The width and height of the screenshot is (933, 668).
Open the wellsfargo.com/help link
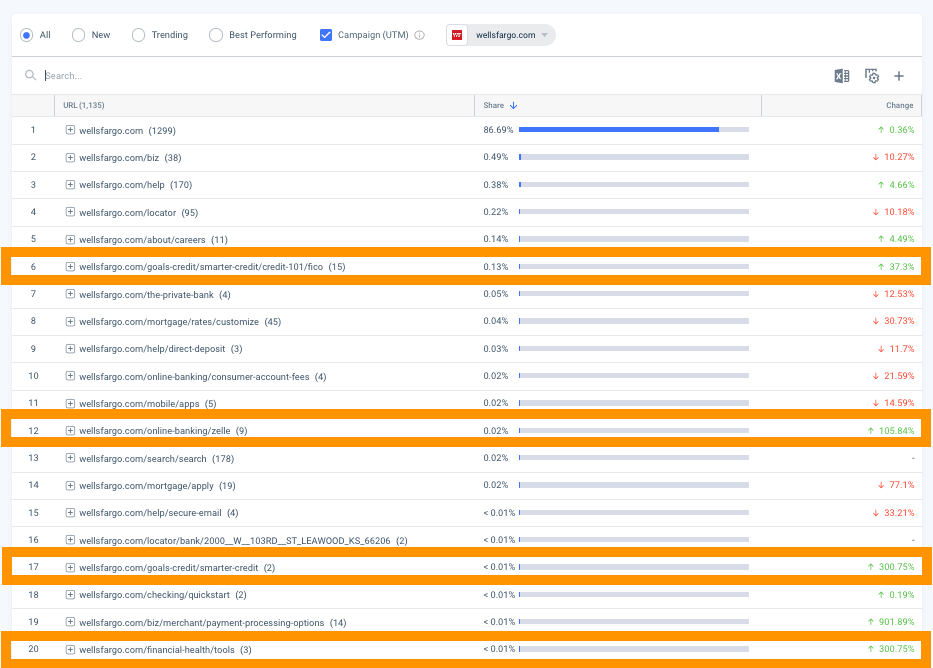pos(121,185)
